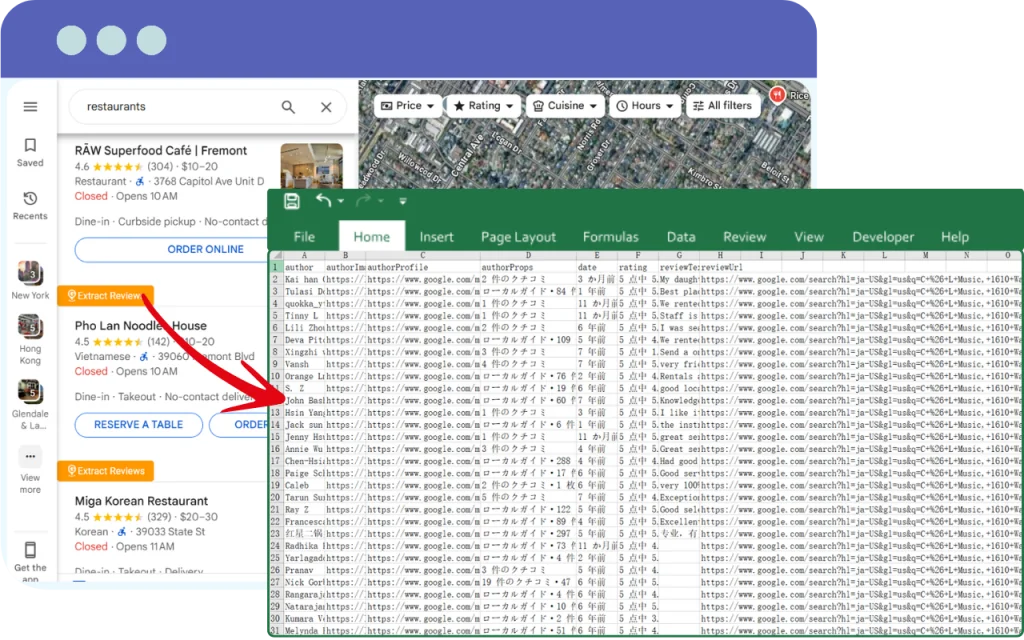Open the Data ribbon tab
The width and height of the screenshot is (1024, 640).
681,237
